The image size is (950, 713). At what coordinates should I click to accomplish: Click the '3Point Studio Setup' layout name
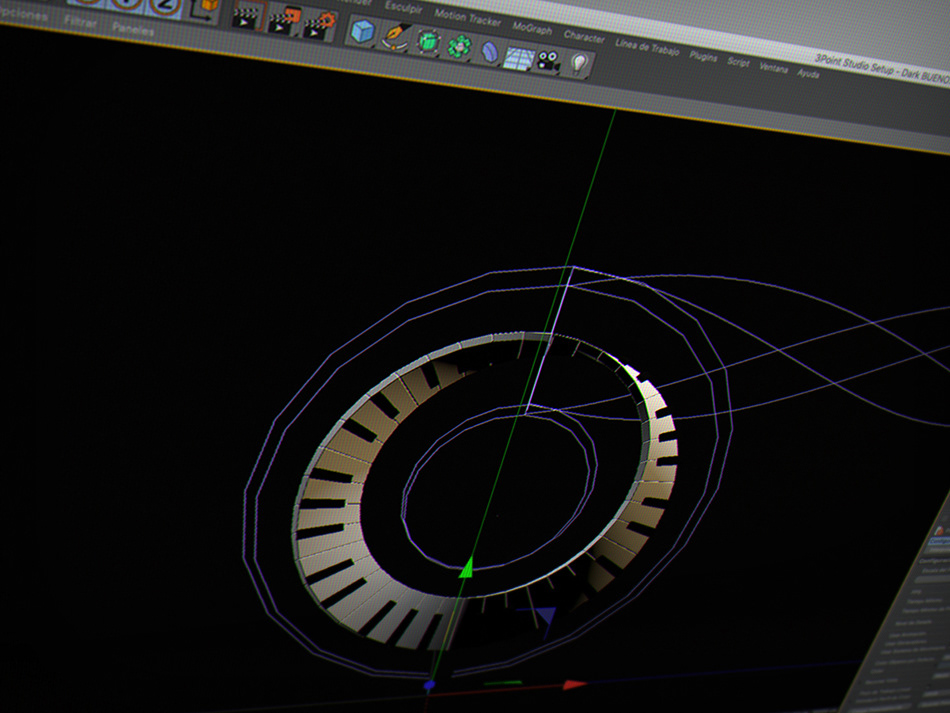[x=854, y=65]
